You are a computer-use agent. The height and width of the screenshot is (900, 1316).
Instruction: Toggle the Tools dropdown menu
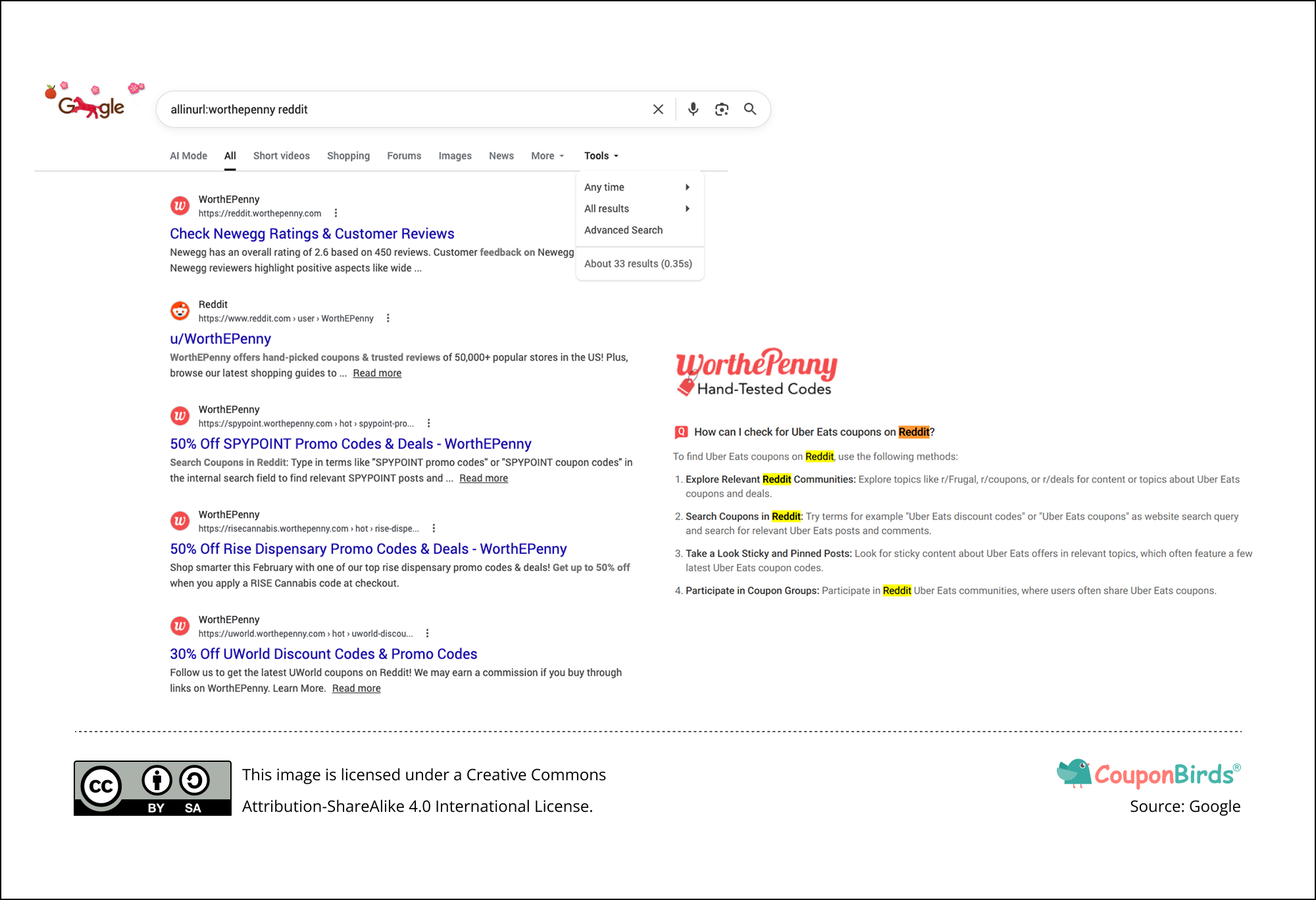[x=601, y=156]
